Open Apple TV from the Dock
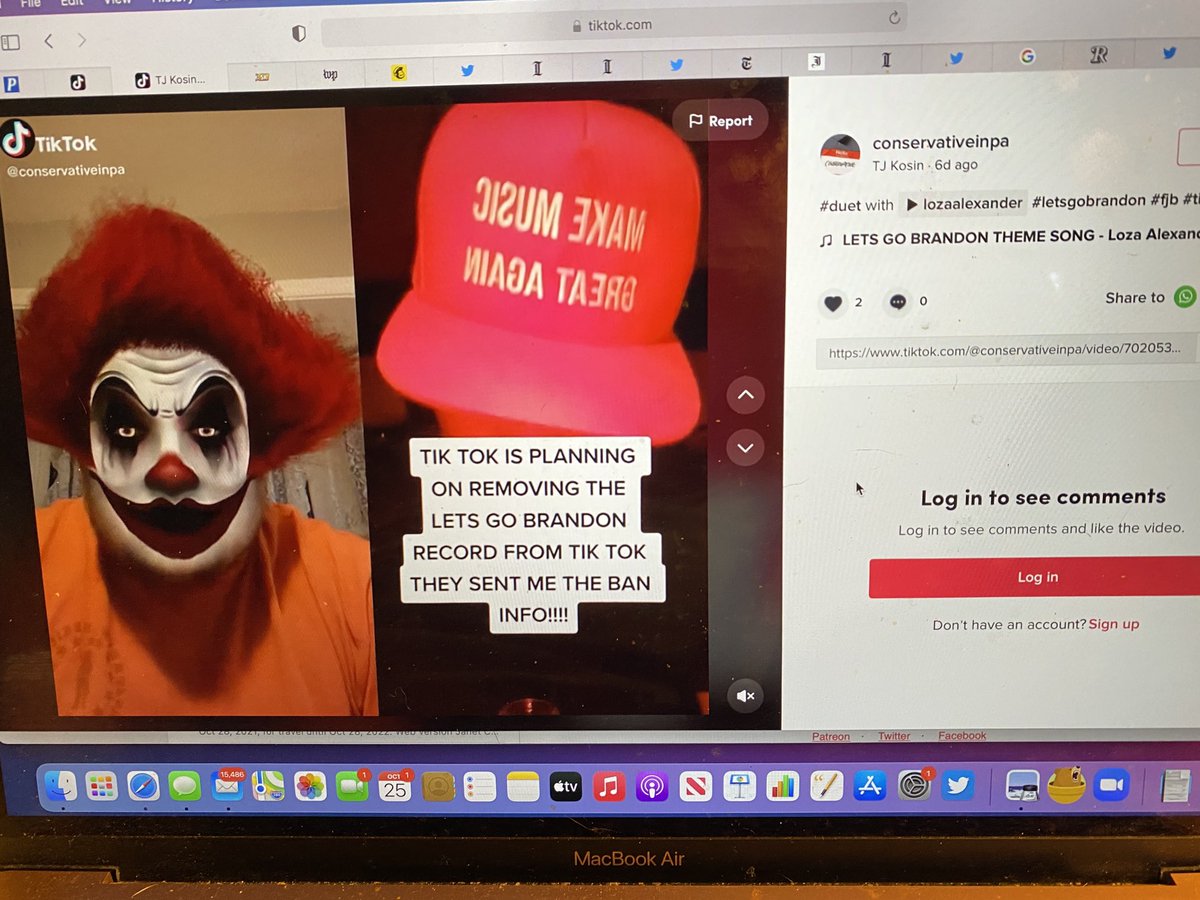 565,787
